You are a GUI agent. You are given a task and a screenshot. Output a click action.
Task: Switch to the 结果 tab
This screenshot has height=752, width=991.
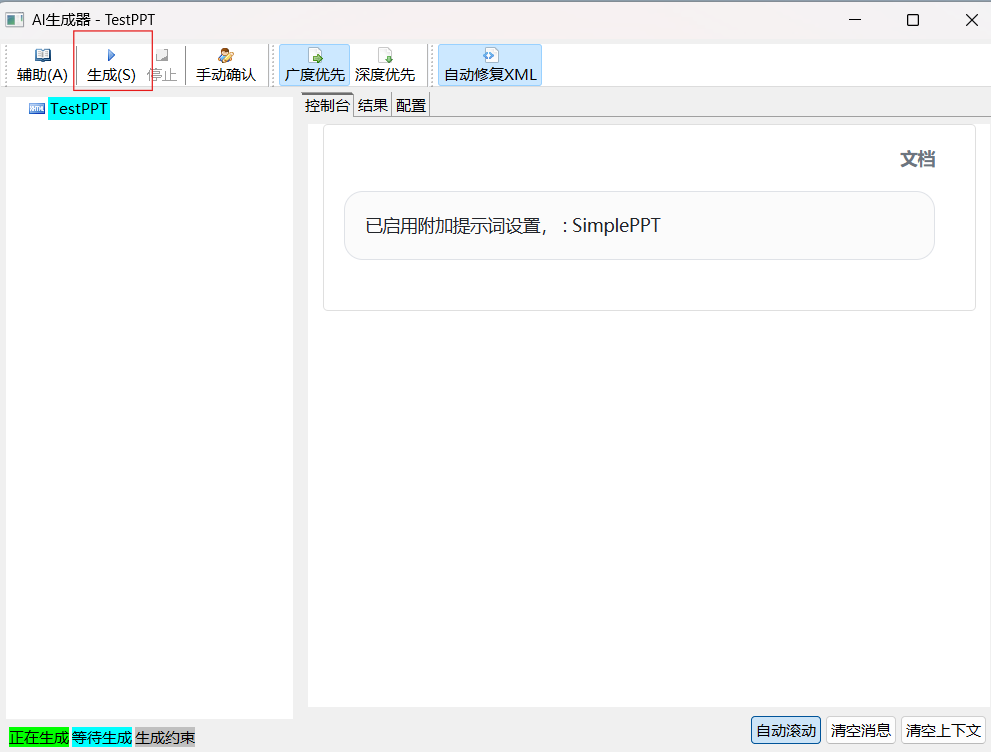coord(372,106)
